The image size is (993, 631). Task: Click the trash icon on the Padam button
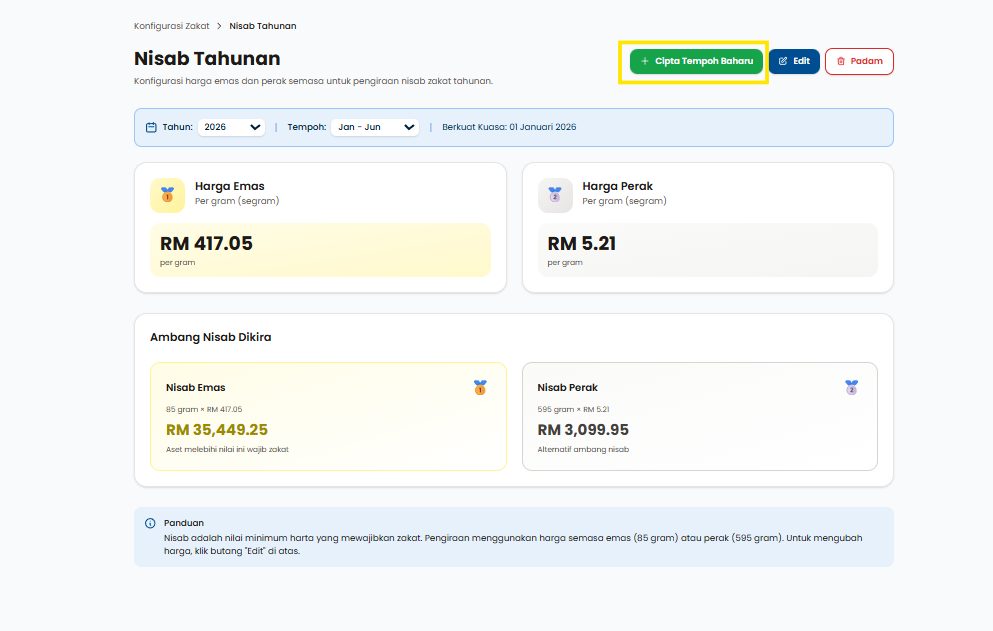click(841, 61)
